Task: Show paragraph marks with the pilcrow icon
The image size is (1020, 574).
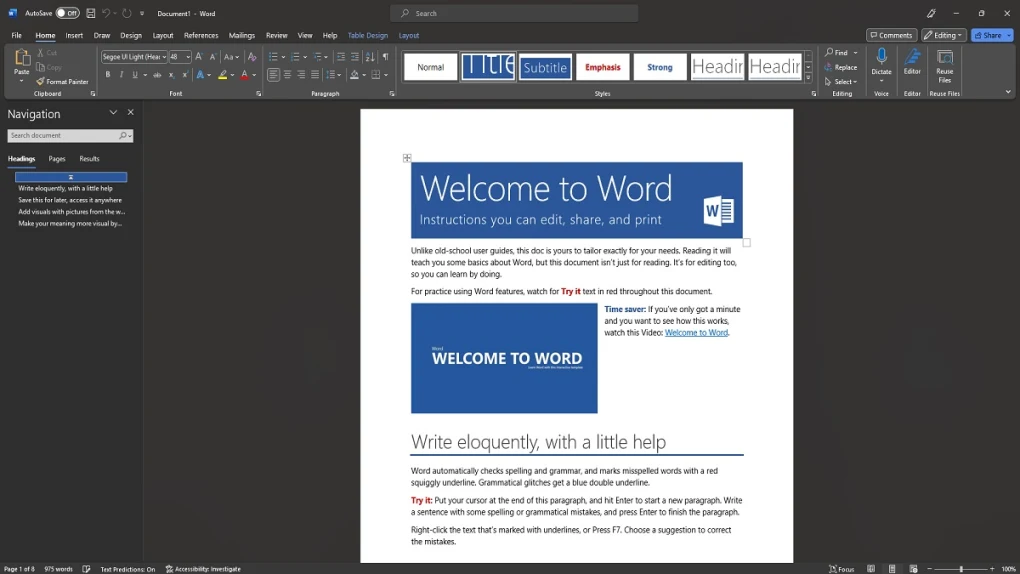Action: 385,57
